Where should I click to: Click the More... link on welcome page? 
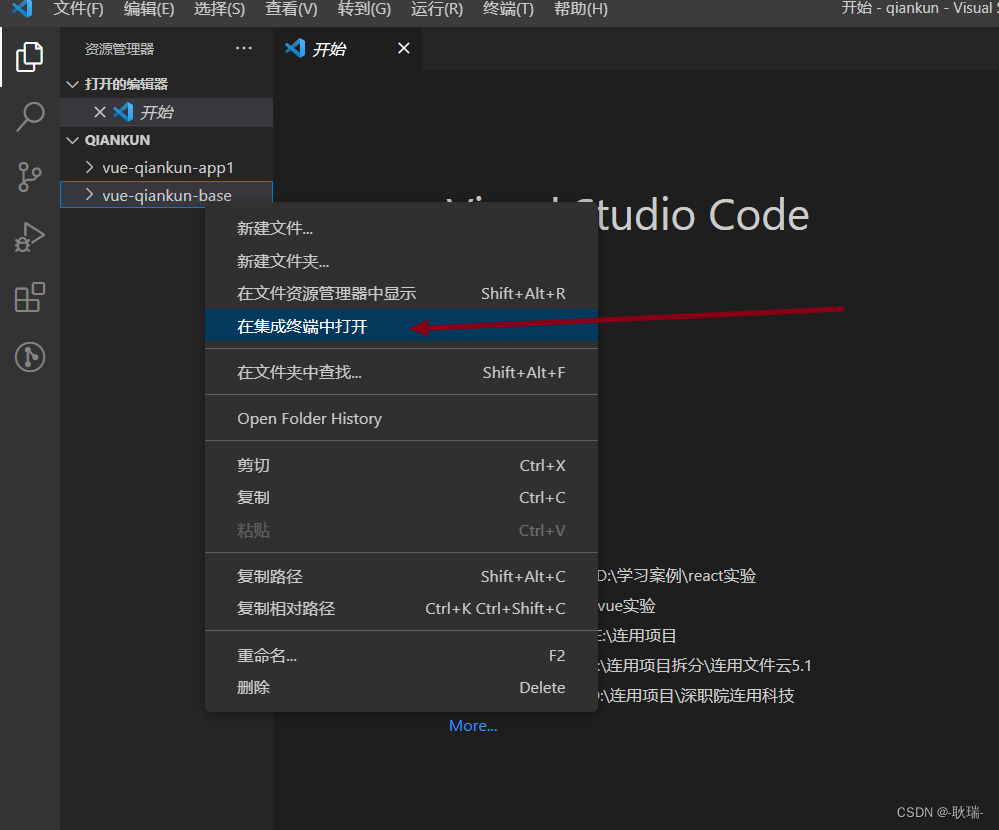[473, 726]
